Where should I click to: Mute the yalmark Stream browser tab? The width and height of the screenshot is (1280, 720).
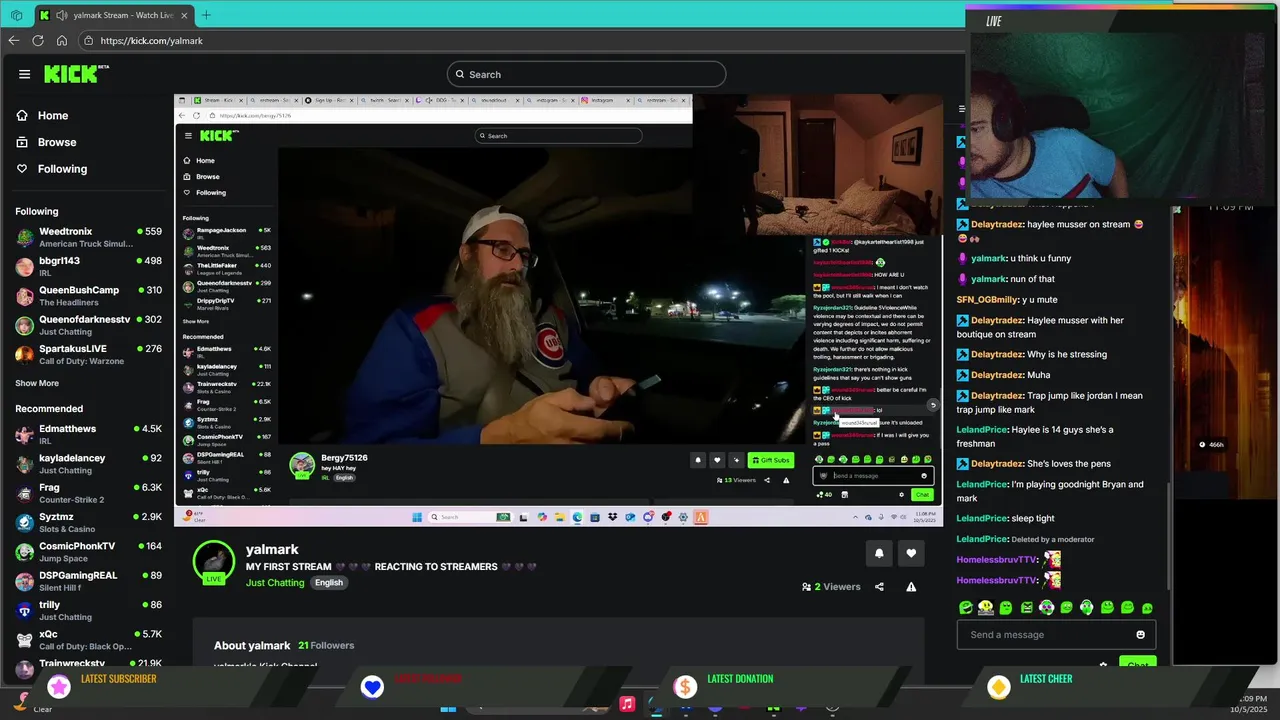(62, 15)
